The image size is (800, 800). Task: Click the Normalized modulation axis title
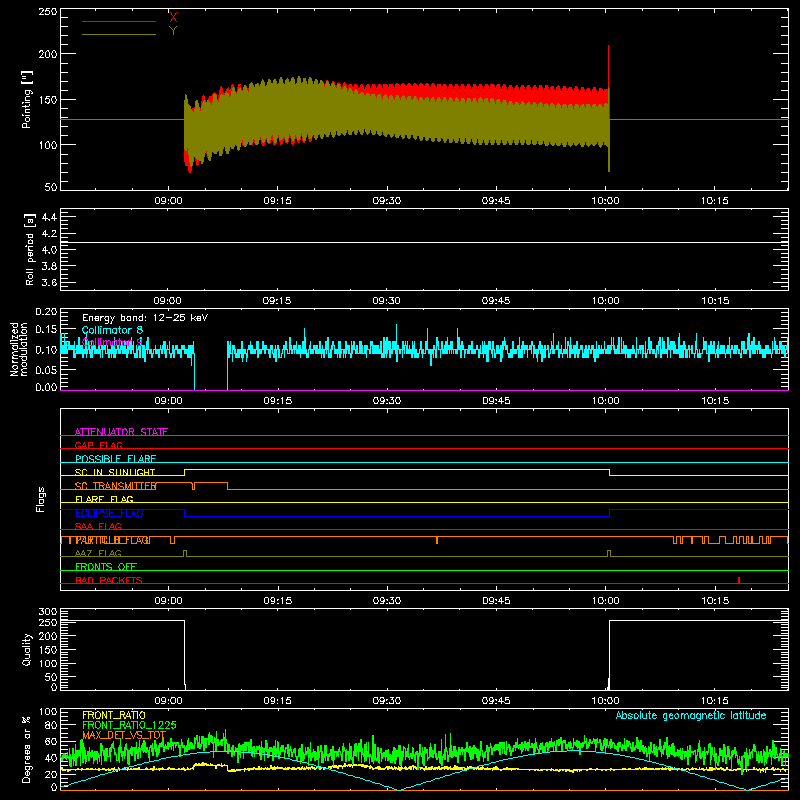point(19,349)
